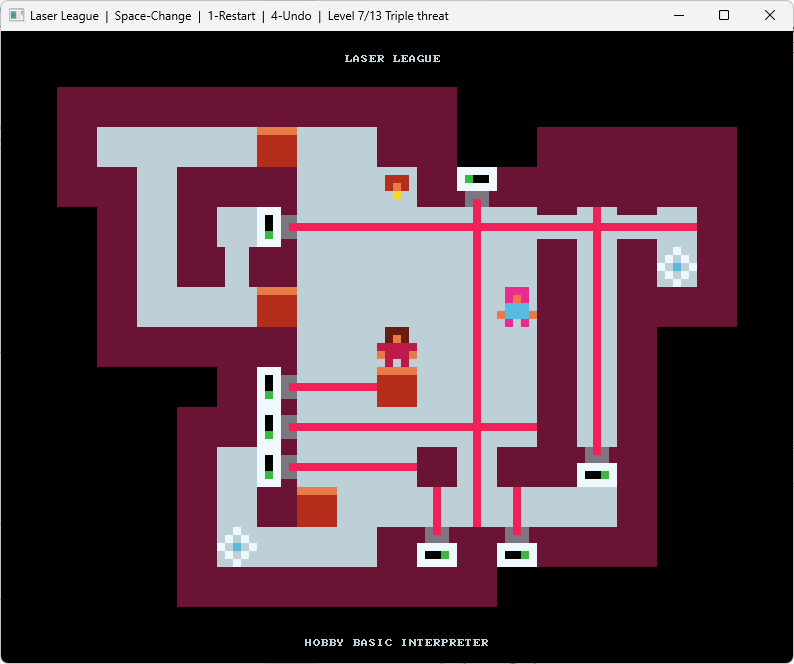794x664 pixels.
Task: Toggle the middle emitter of the three stacked left emitters
Action: point(269,427)
